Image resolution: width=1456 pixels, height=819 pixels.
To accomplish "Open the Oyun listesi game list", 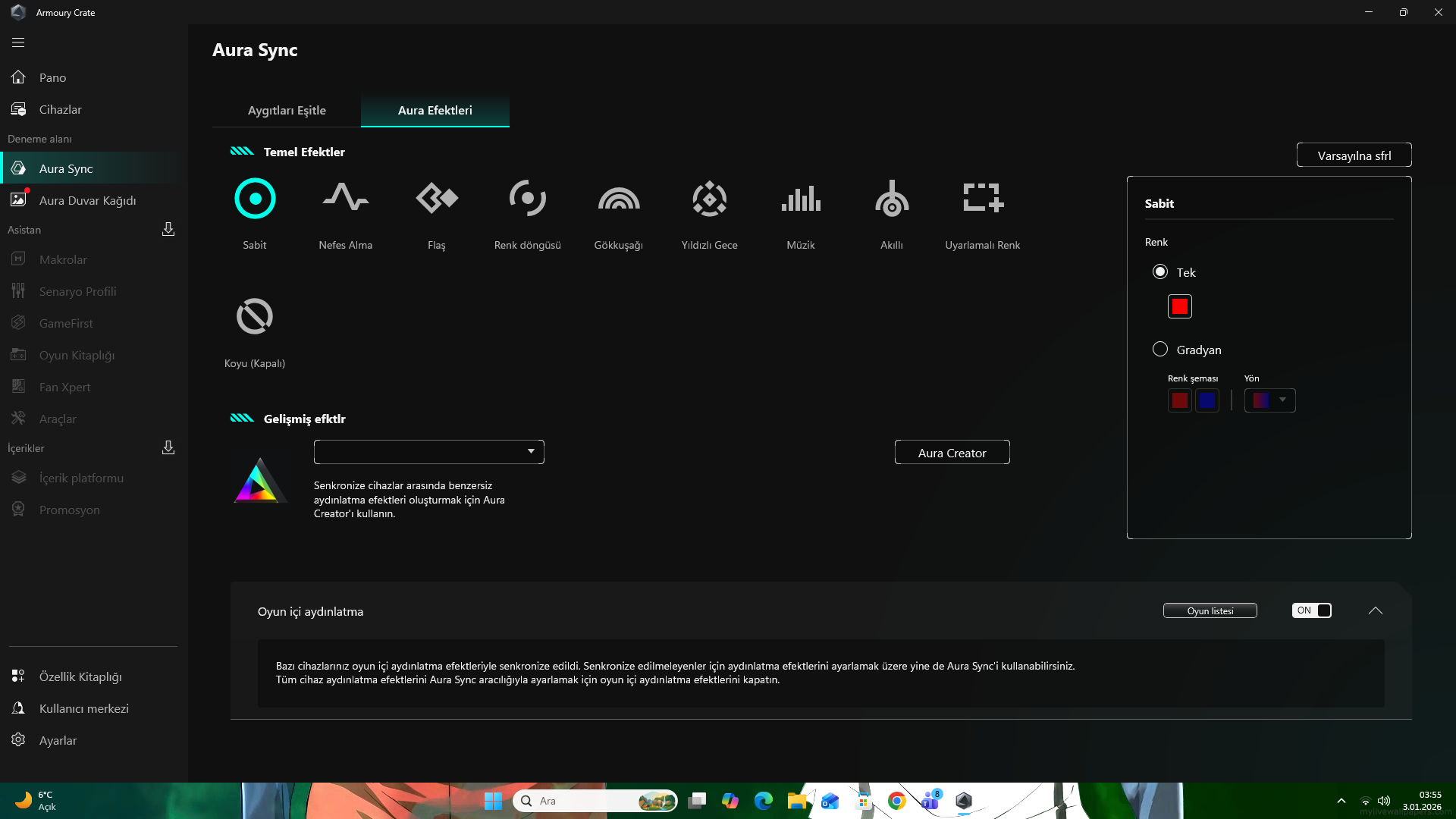I will point(1210,610).
